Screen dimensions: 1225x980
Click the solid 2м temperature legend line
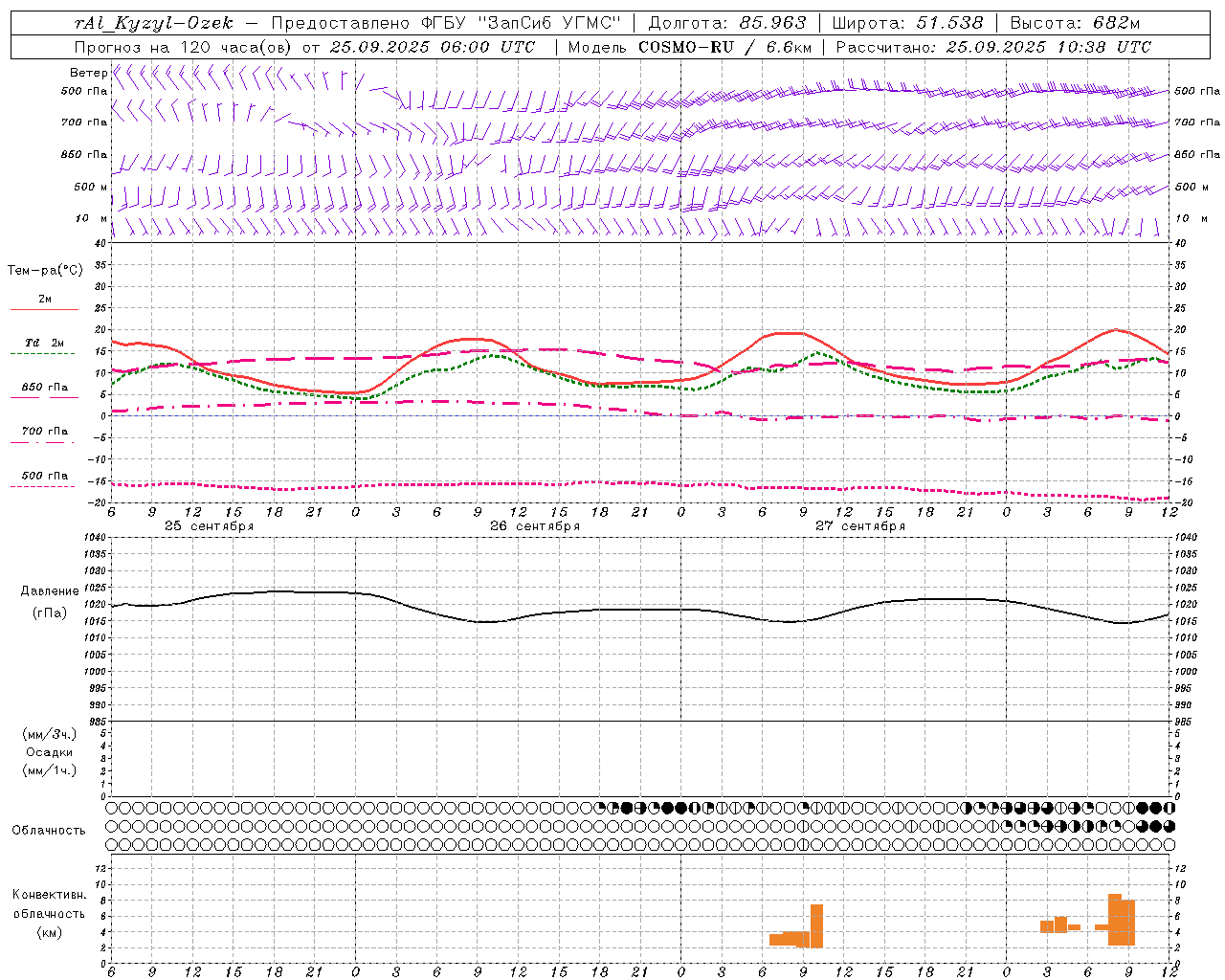click(44, 309)
